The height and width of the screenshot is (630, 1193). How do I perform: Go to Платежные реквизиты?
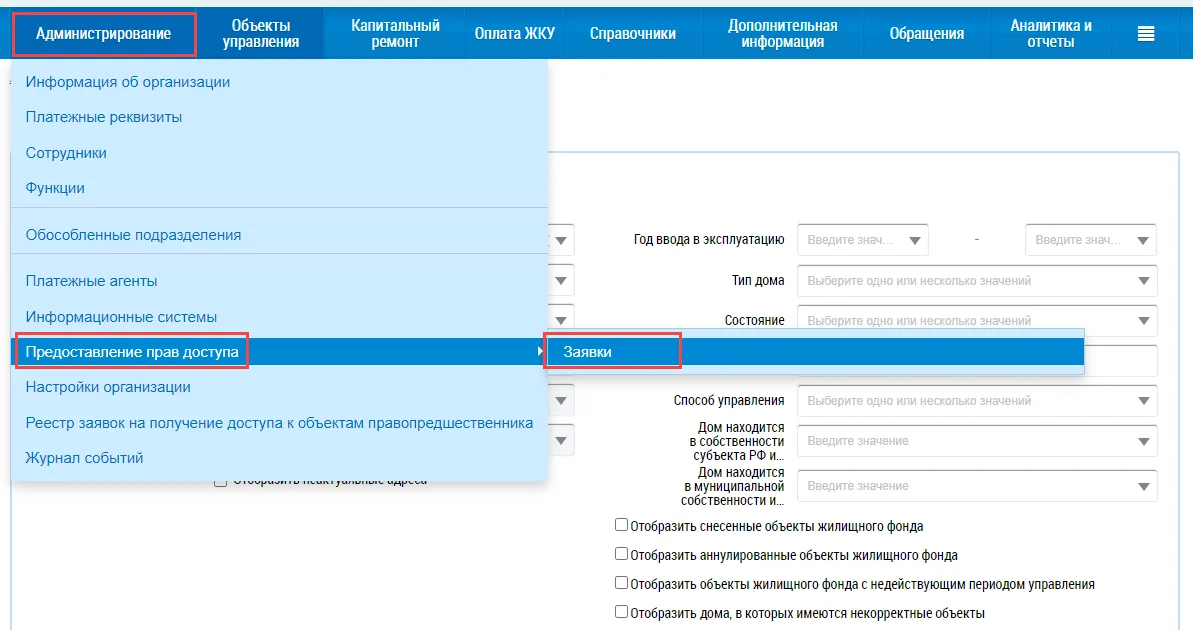[103, 117]
